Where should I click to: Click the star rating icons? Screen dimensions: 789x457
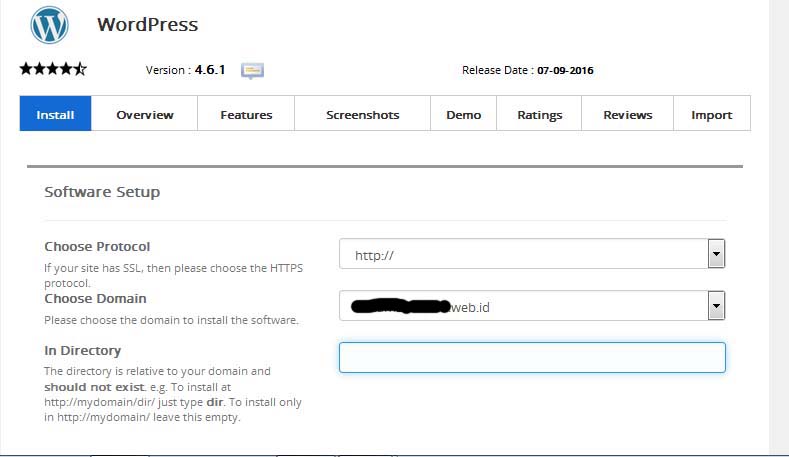[53, 70]
